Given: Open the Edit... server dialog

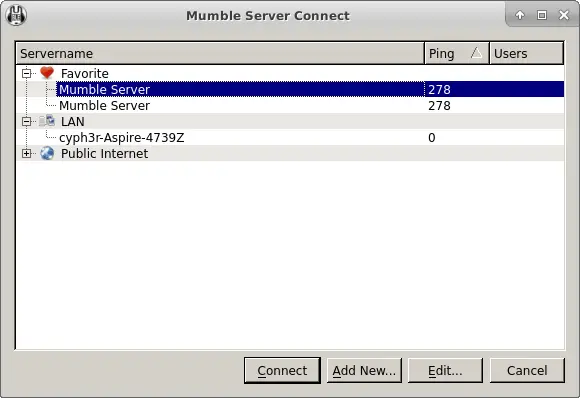Looking at the screenshot, I should (x=445, y=370).
